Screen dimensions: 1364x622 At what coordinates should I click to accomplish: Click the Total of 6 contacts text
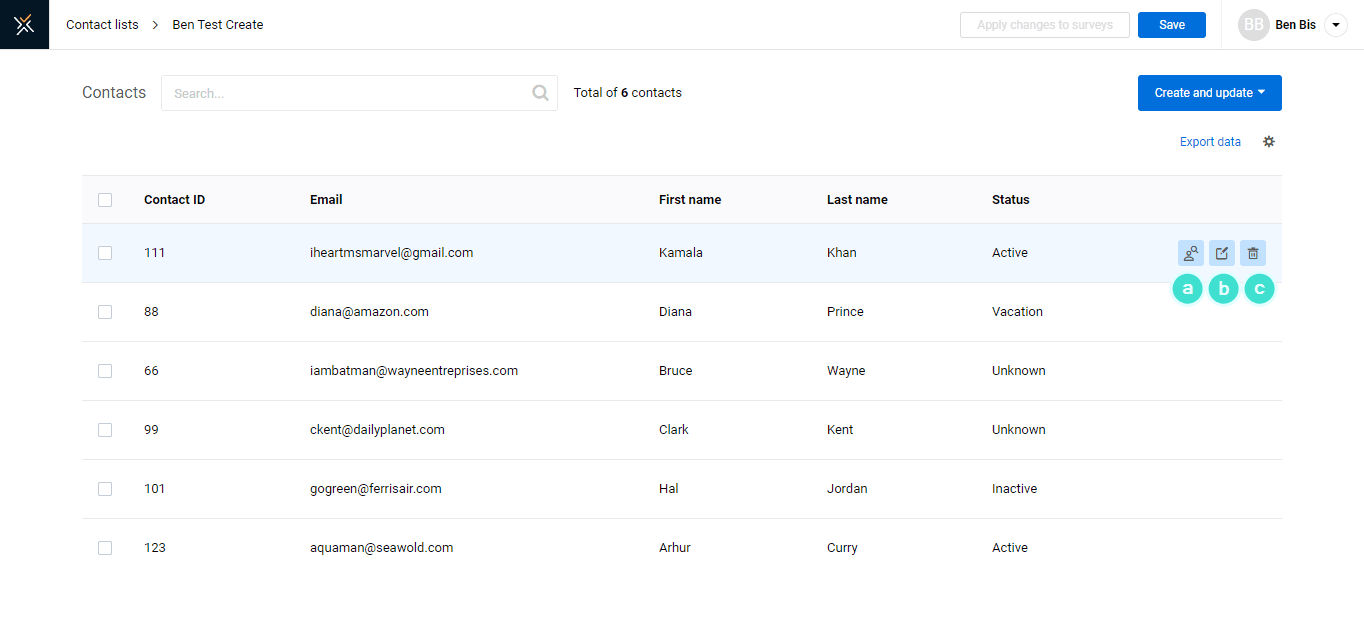click(628, 93)
